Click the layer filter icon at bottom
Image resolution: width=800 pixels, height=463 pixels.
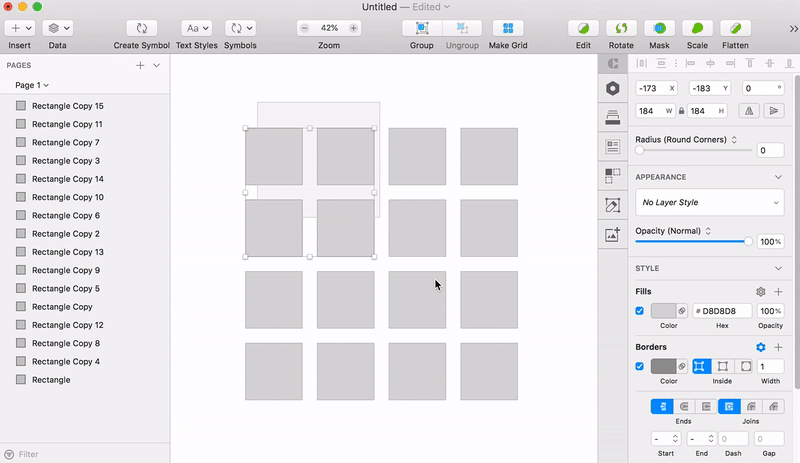pos(9,454)
